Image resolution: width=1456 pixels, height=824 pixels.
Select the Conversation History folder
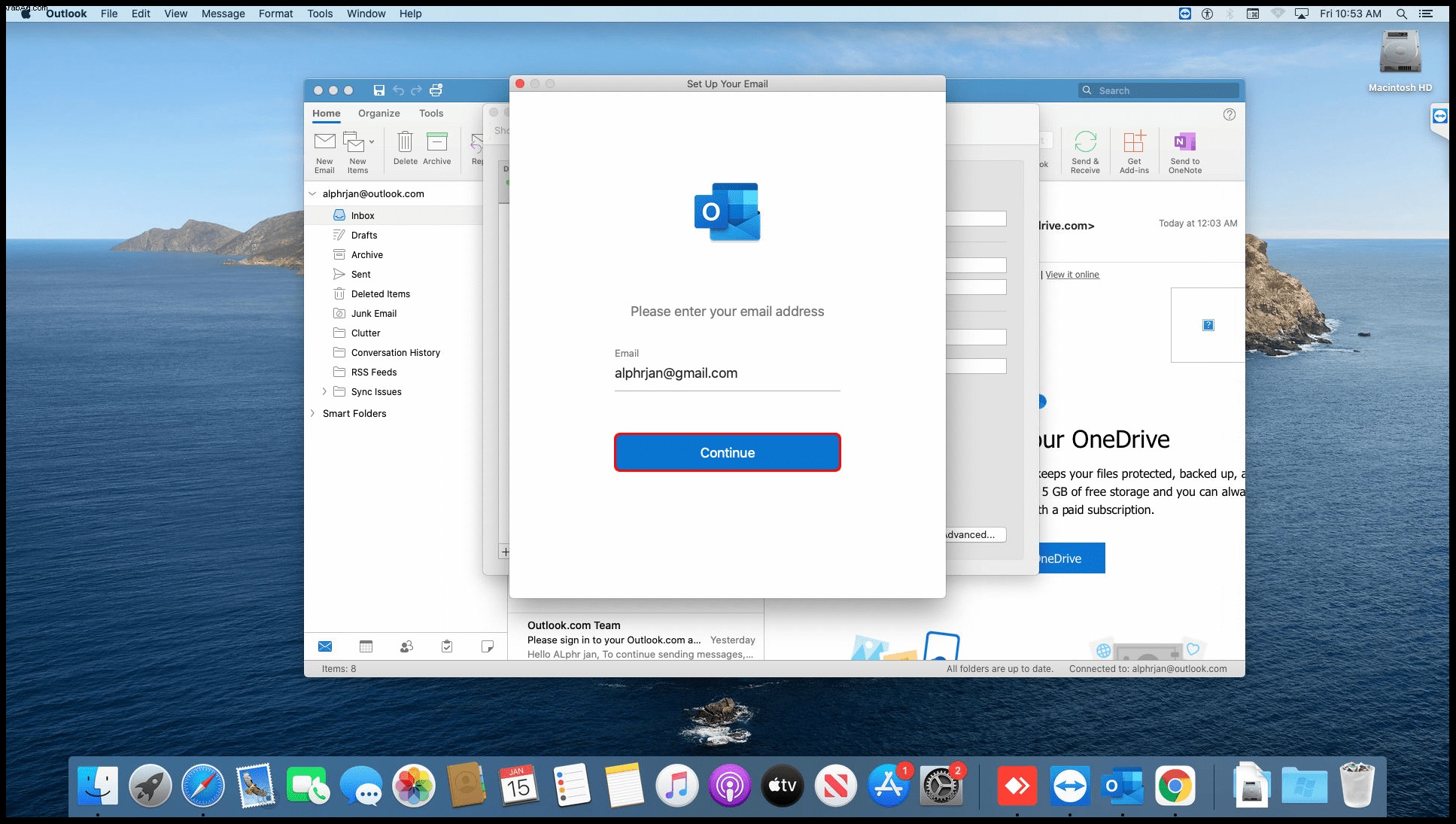394,352
